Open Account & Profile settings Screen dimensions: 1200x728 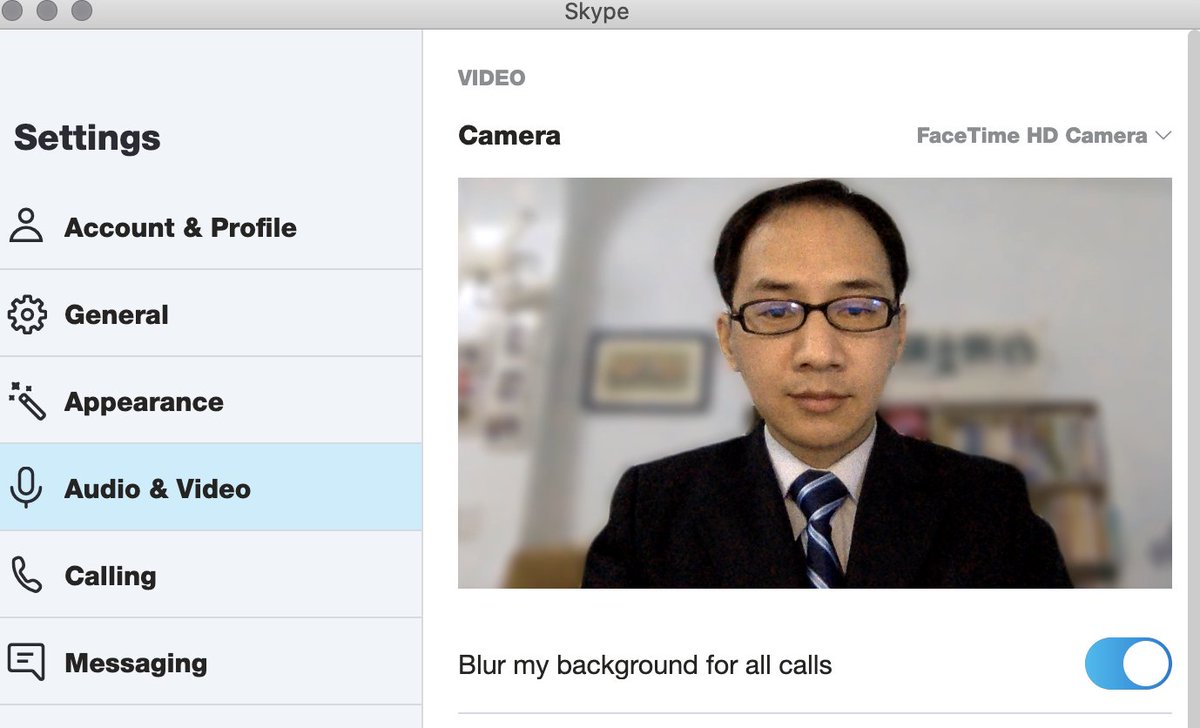pyautogui.click(x=211, y=226)
